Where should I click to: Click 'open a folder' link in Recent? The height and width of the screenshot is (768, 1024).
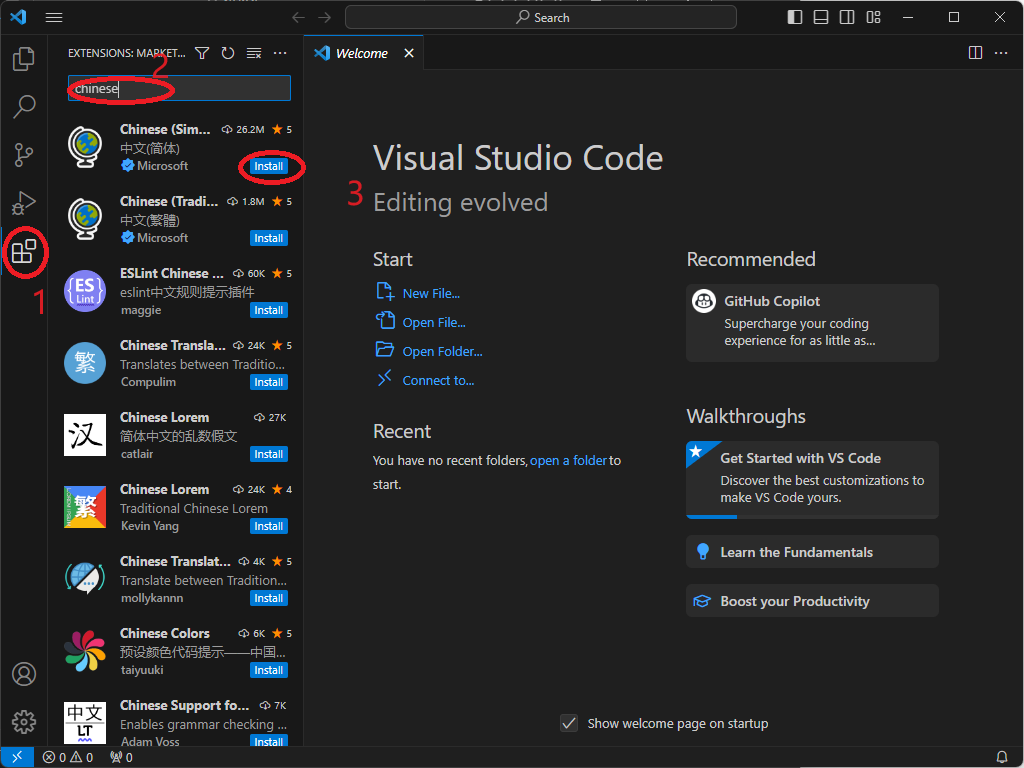(568, 460)
